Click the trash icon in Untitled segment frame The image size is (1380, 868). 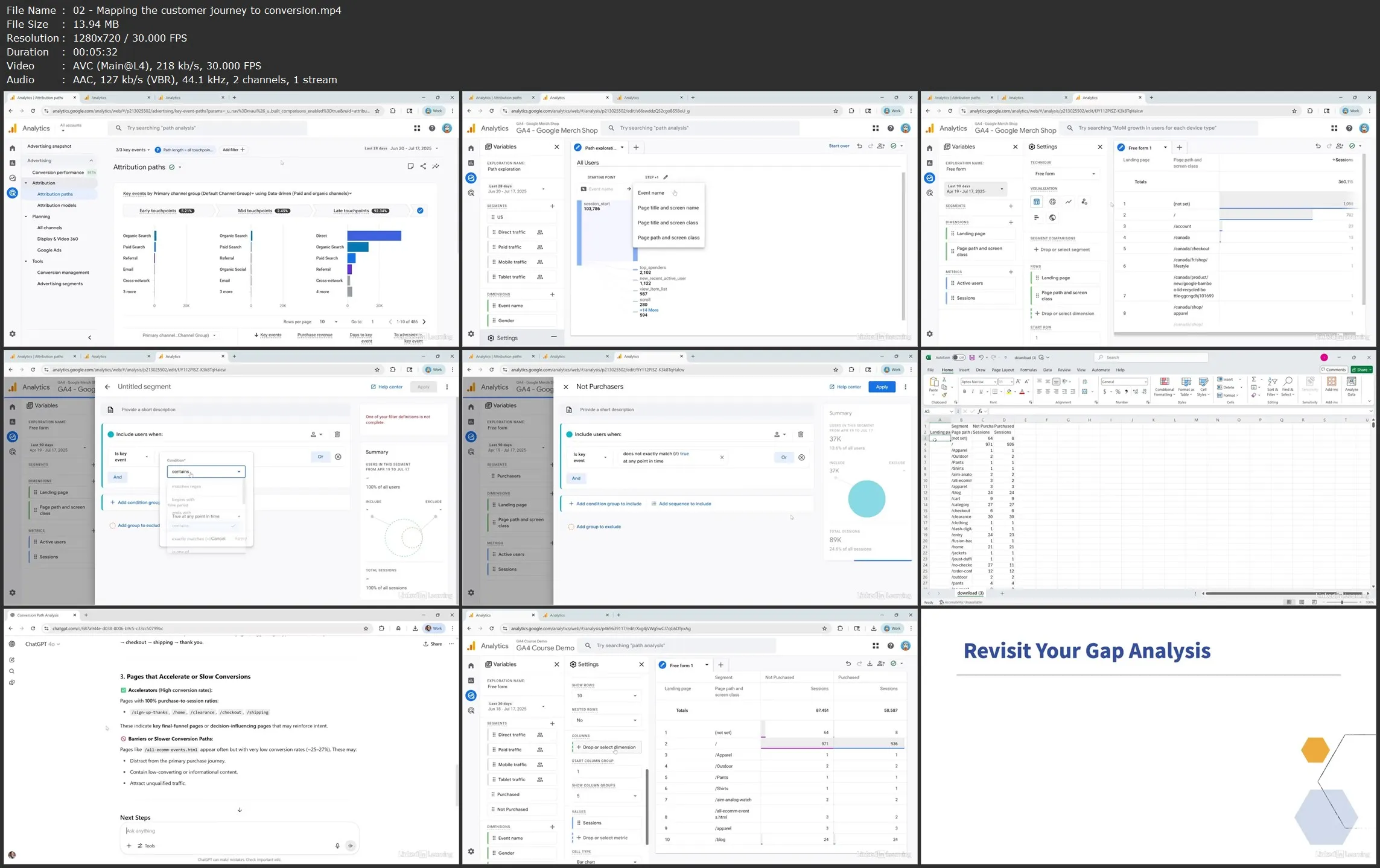[337, 434]
